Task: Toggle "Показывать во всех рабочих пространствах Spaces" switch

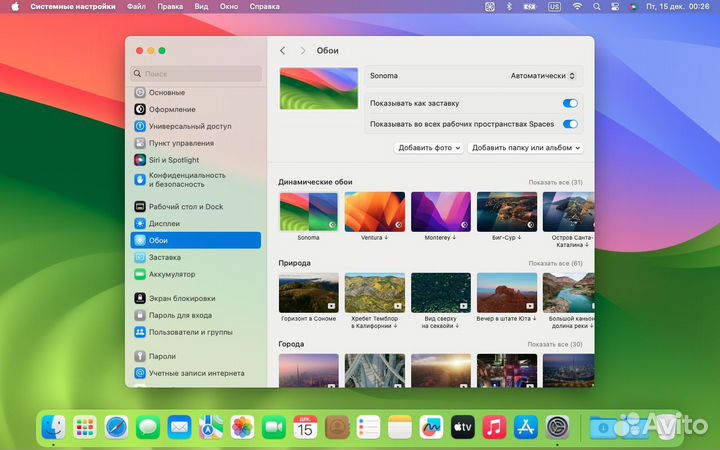Action: (x=570, y=124)
